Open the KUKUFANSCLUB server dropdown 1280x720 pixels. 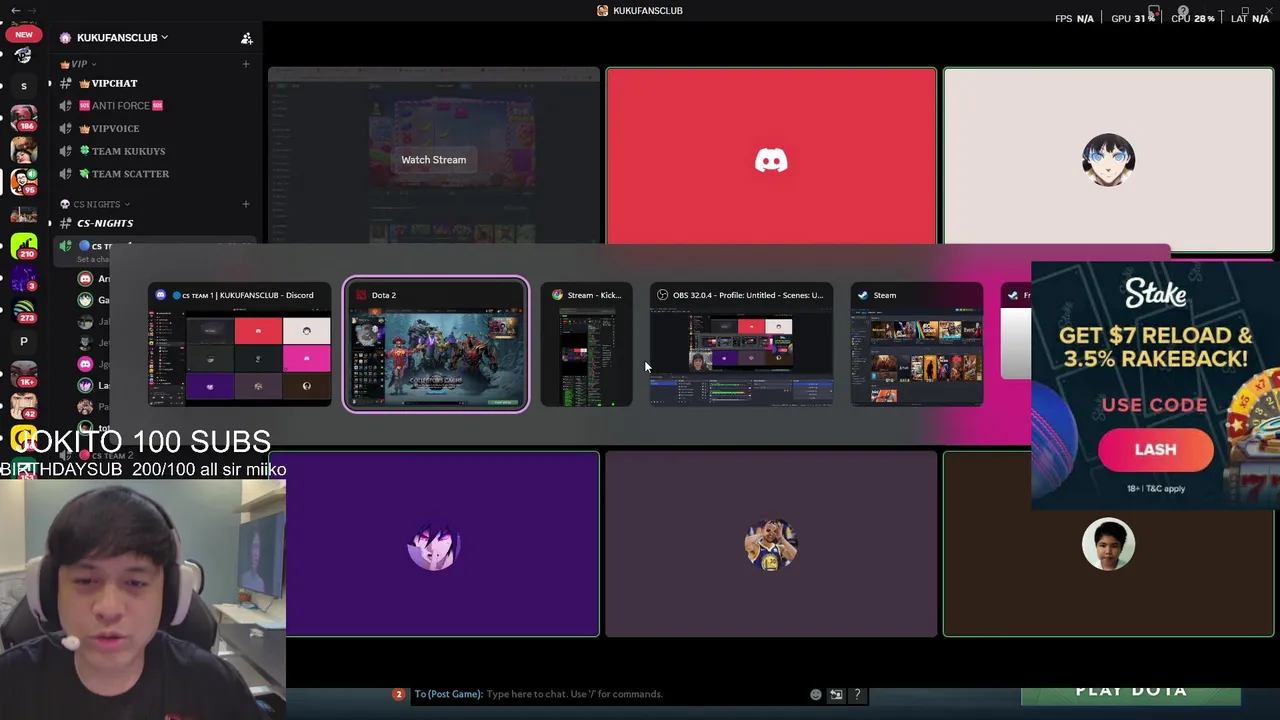tap(122, 38)
